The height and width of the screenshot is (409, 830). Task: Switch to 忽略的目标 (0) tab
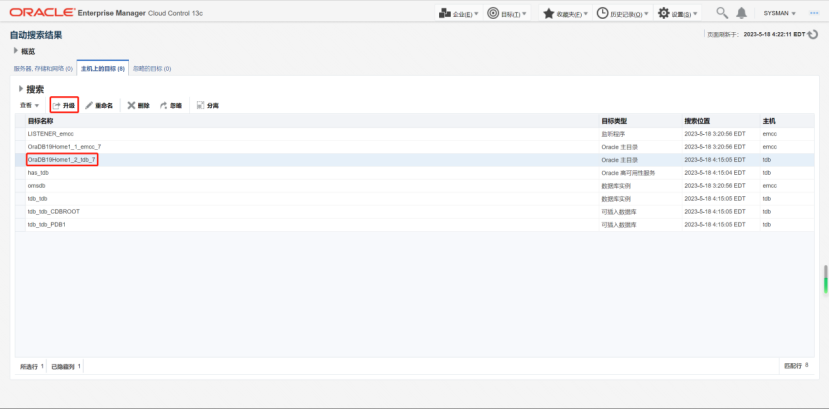151,69
